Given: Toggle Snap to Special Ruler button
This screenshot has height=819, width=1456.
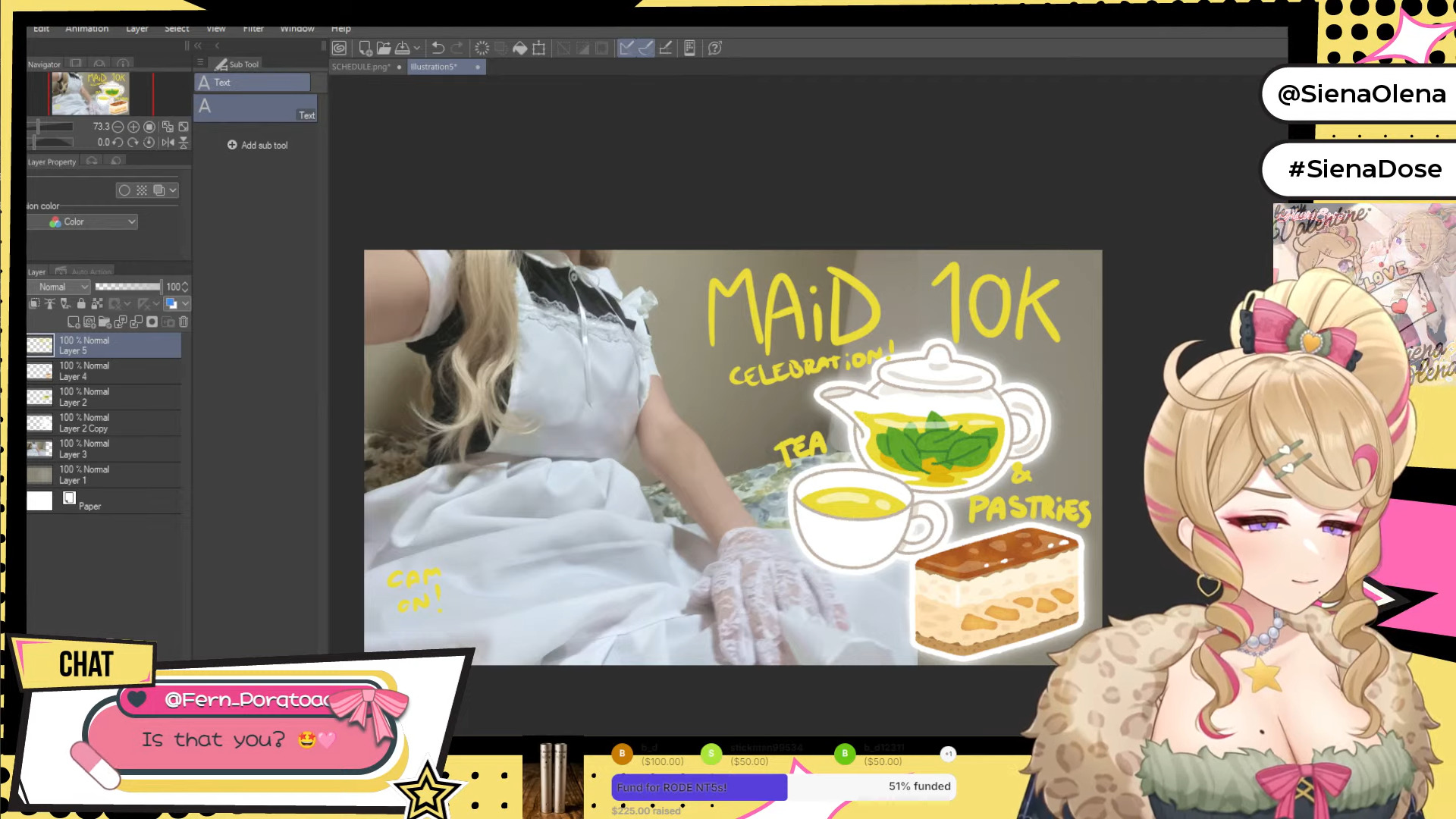Looking at the screenshot, I should pos(645,49).
